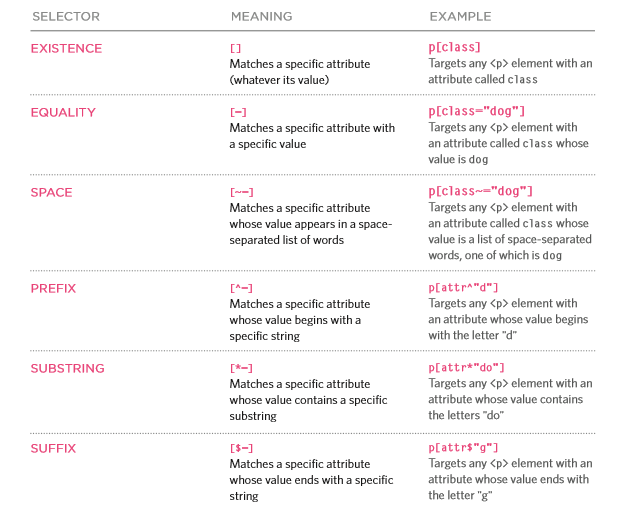The image size is (619, 513).
Task: Select the SUFFIX selector label
Action: (x=53, y=449)
